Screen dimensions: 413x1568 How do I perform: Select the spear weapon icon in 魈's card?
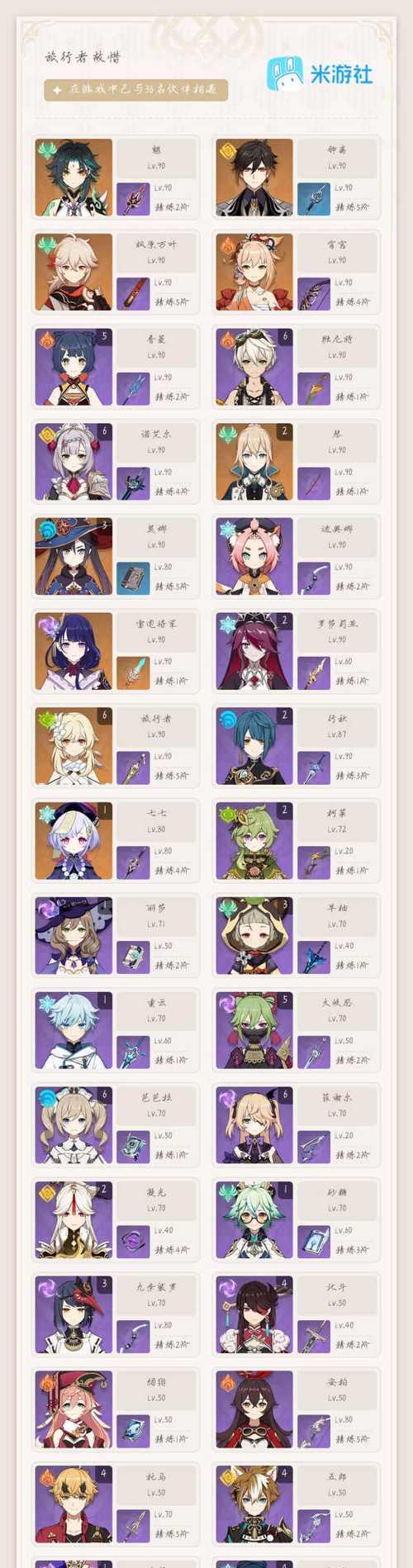coord(132,199)
